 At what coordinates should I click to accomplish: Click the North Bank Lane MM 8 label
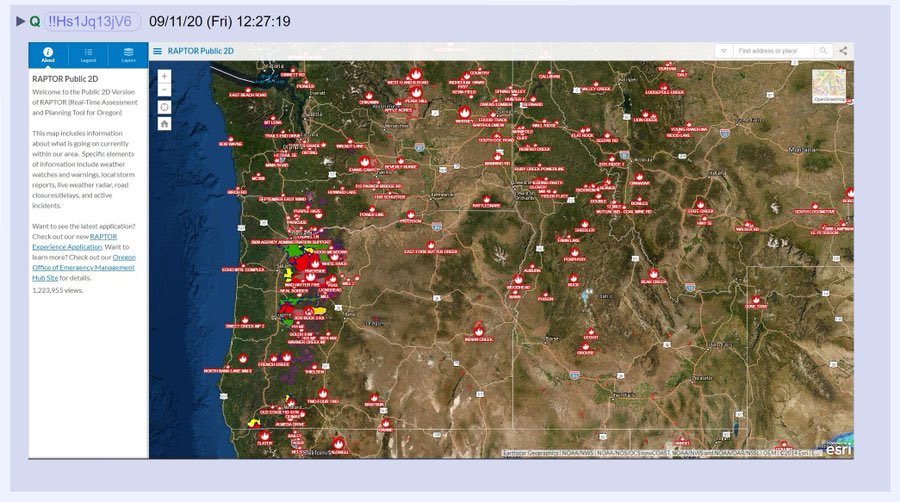coord(227,371)
